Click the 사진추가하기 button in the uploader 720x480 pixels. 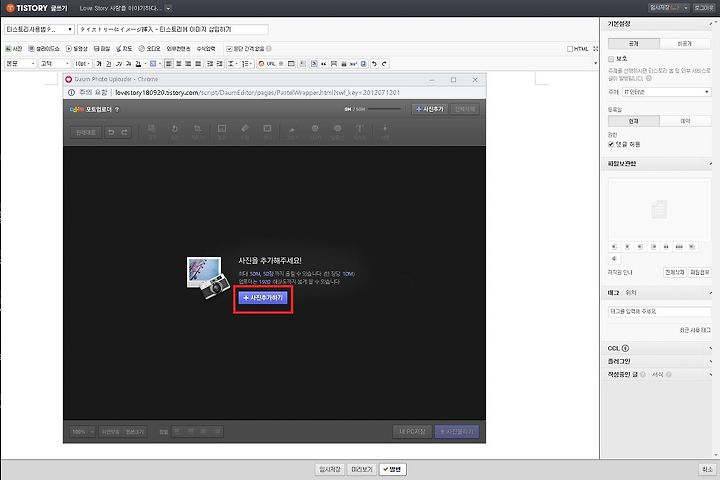click(x=263, y=298)
